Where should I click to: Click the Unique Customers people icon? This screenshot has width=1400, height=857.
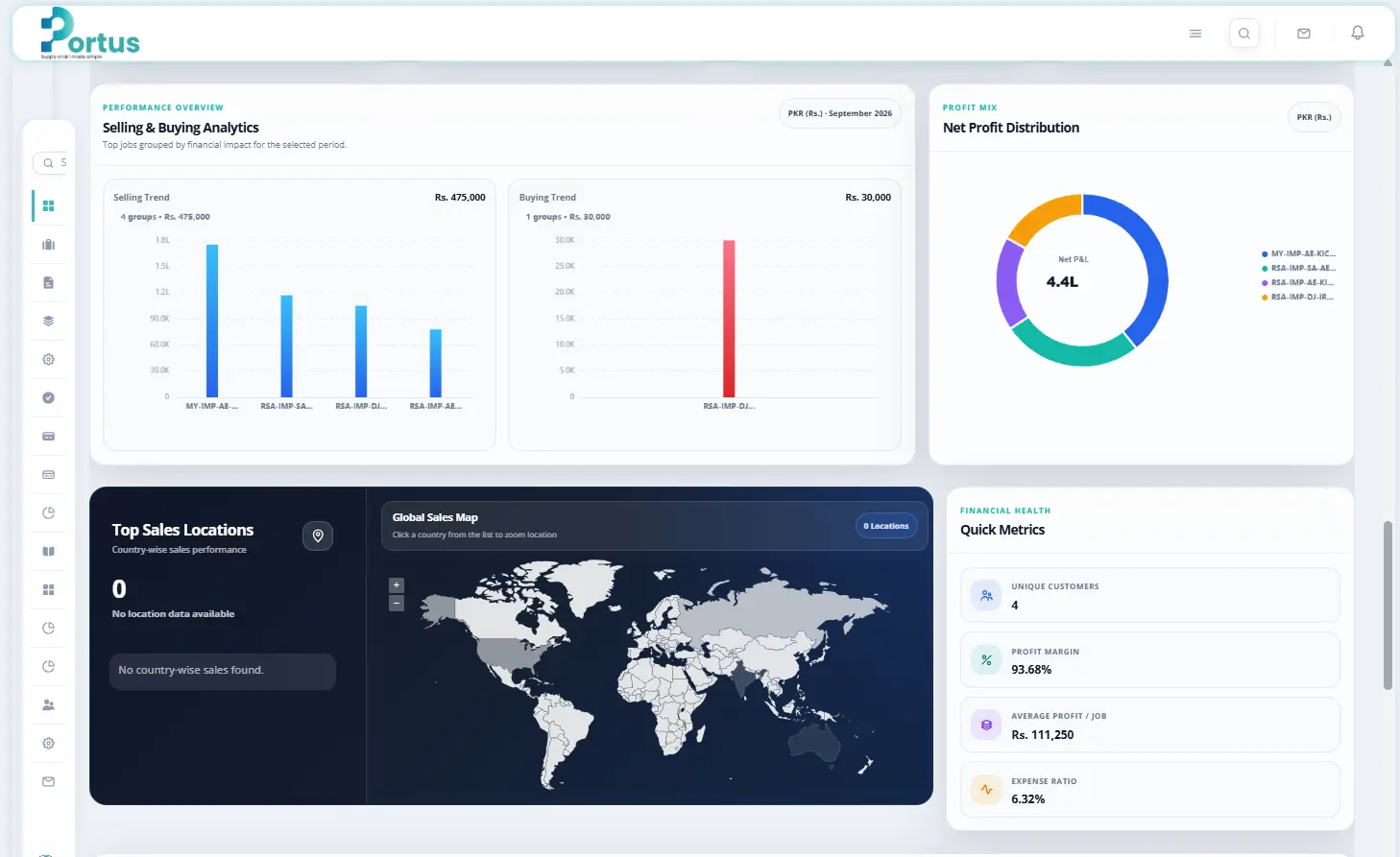point(986,595)
